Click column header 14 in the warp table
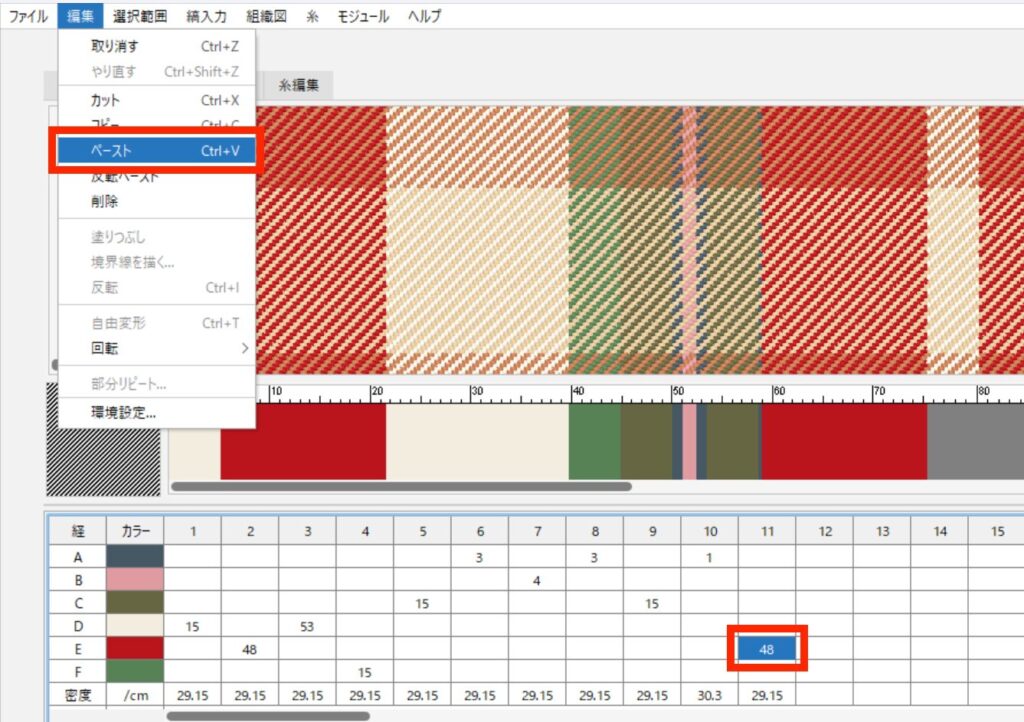Screen dimensions: 1024x722 [939, 531]
